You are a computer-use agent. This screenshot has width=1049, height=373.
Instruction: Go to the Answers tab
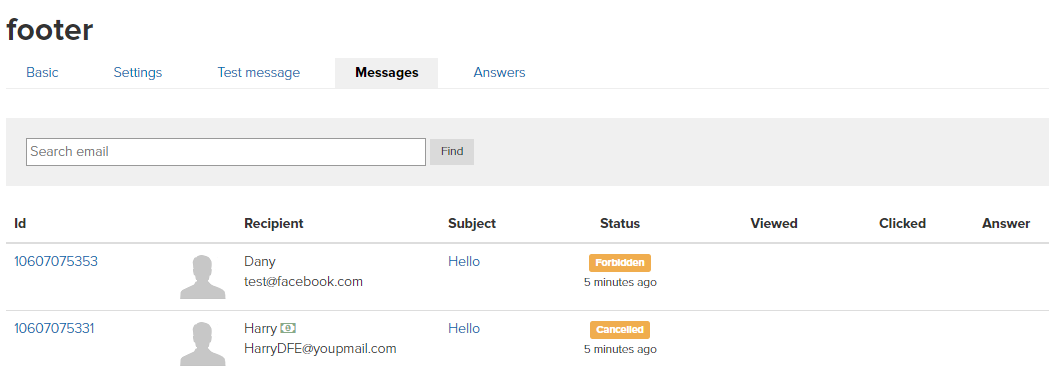tap(499, 72)
